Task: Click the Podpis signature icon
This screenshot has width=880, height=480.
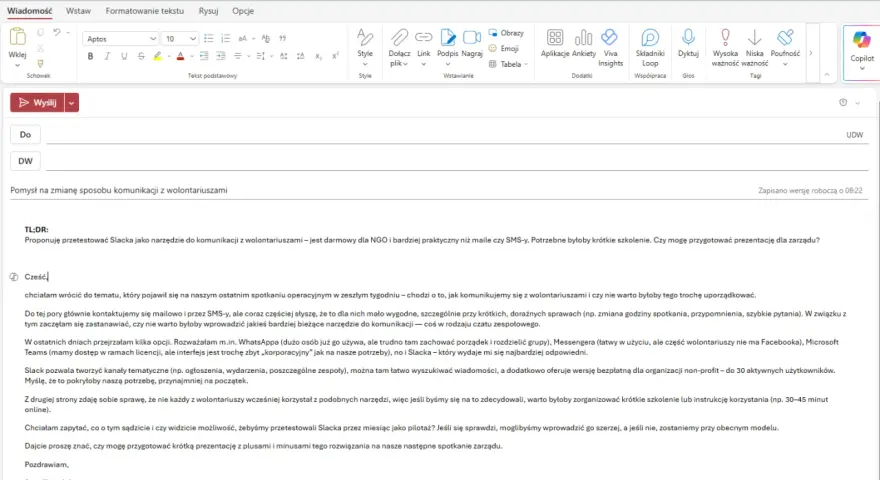Action: click(448, 38)
